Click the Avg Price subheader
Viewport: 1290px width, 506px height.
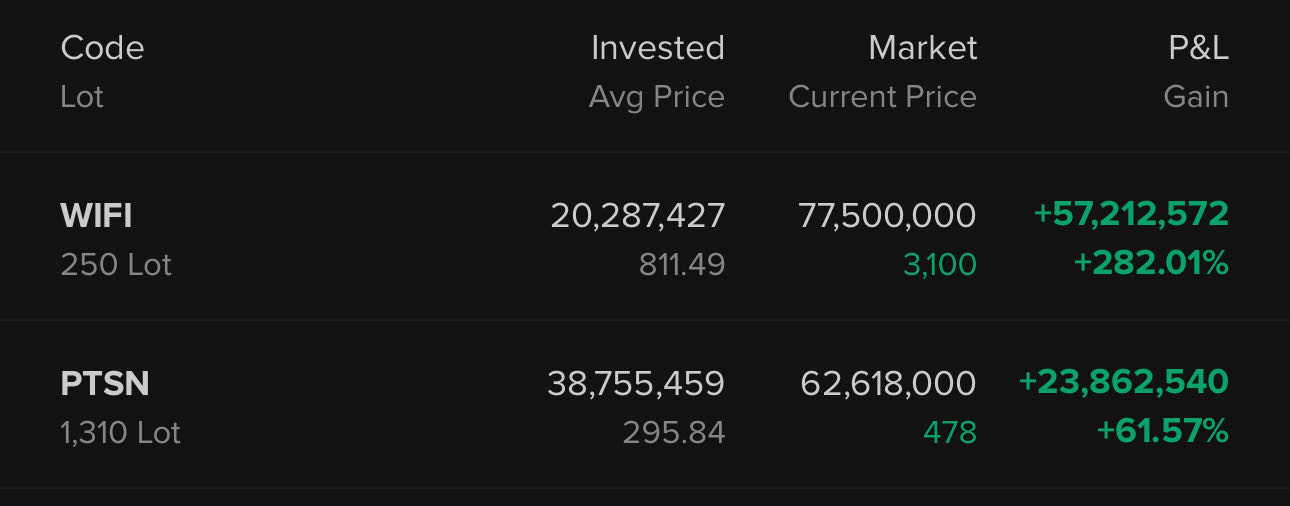(656, 97)
